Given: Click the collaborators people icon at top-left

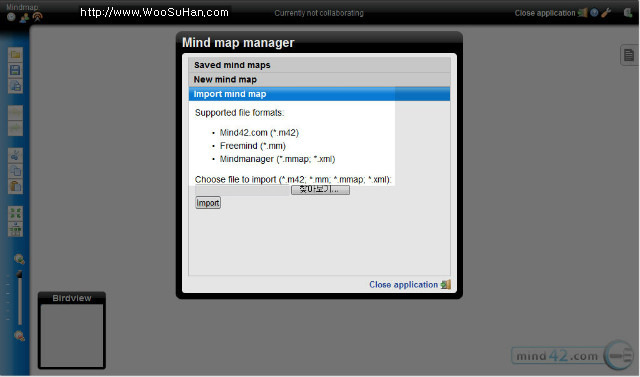Looking at the screenshot, I should (24, 17).
